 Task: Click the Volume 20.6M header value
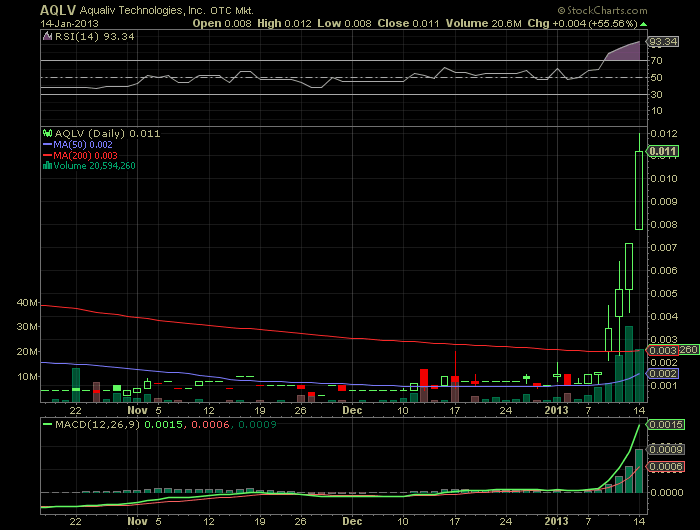pyautogui.click(x=483, y=24)
